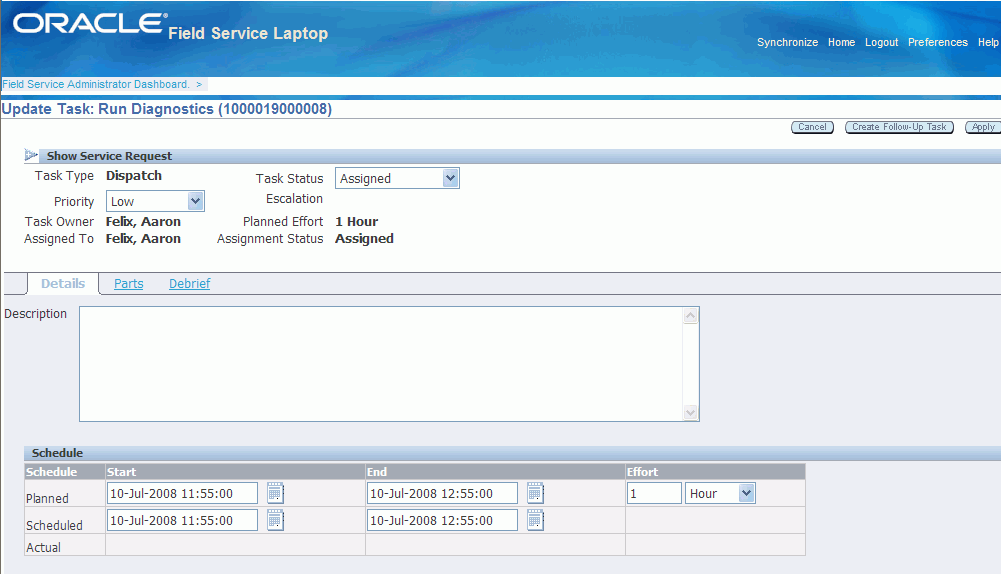Click the Oracle Field Service Laptop logo

pos(170,27)
